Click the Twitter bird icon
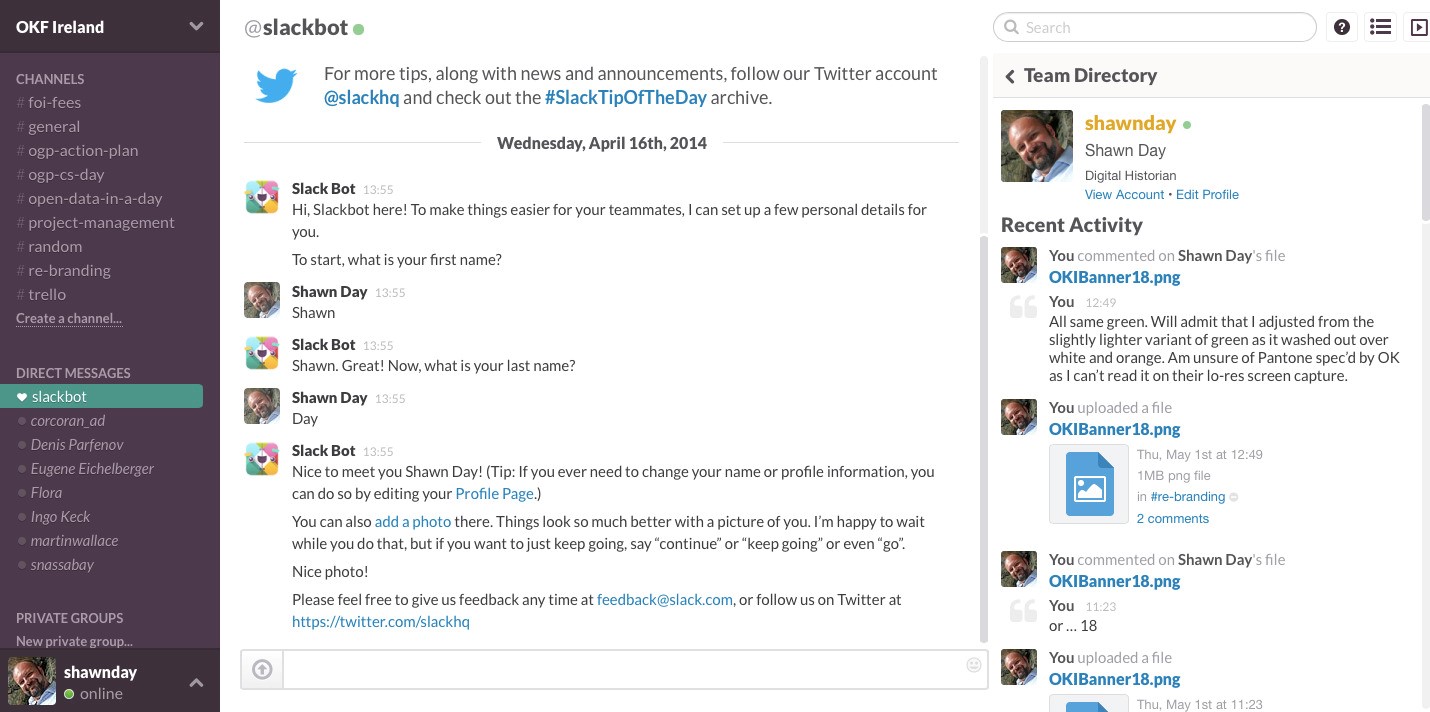 point(276,86)
